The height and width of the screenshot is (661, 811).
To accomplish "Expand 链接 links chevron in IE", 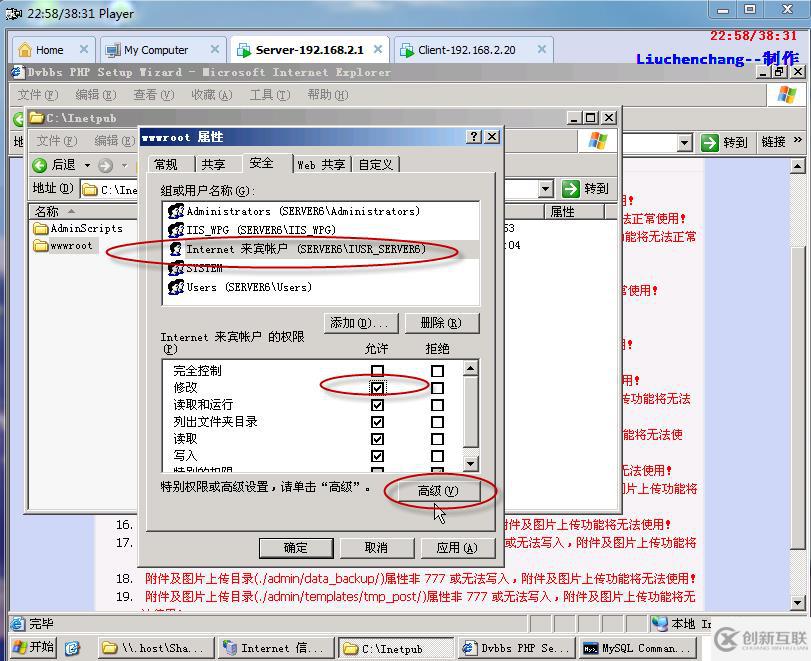I will (x=798, y=140).
